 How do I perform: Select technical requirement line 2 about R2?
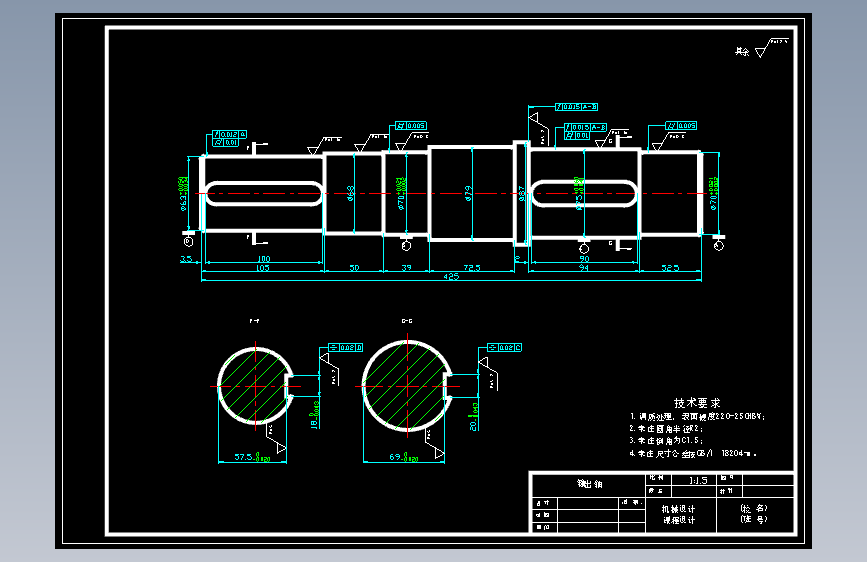pos(666,429)
